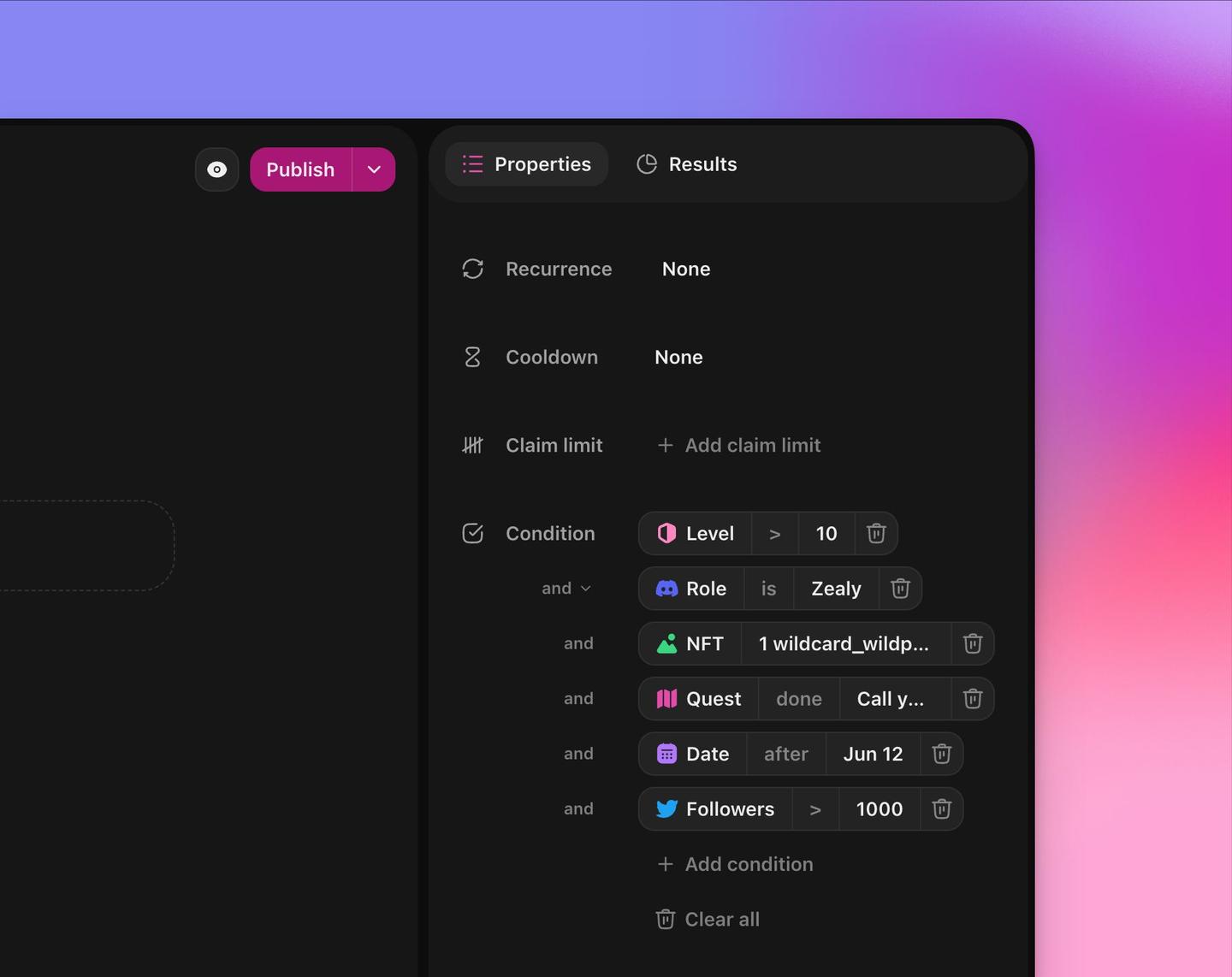
Task: Remove the Followers condition using the trash icon
Action: point(942,808)
